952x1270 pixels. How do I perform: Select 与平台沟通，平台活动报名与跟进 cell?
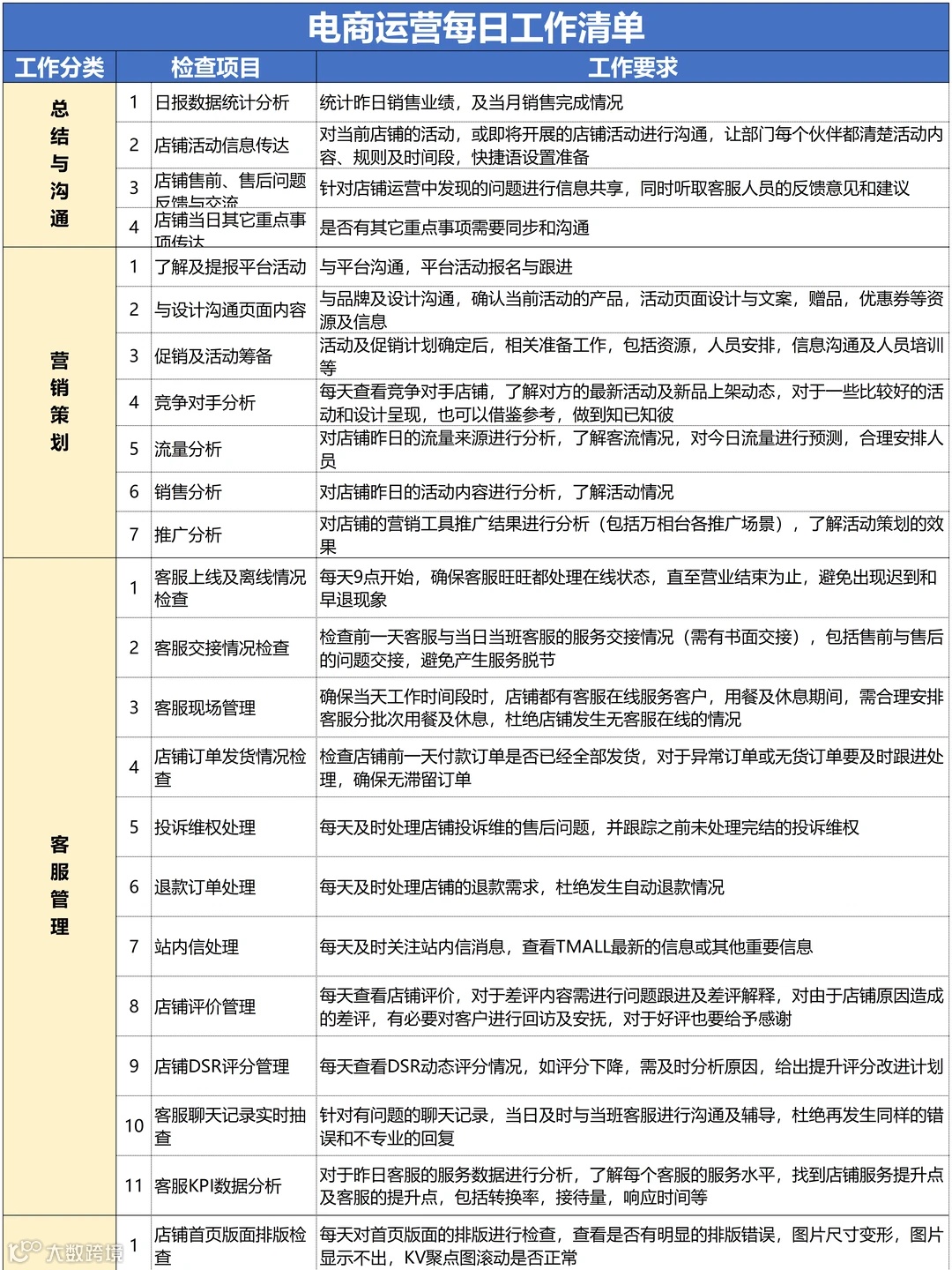[x=633, y=266]
